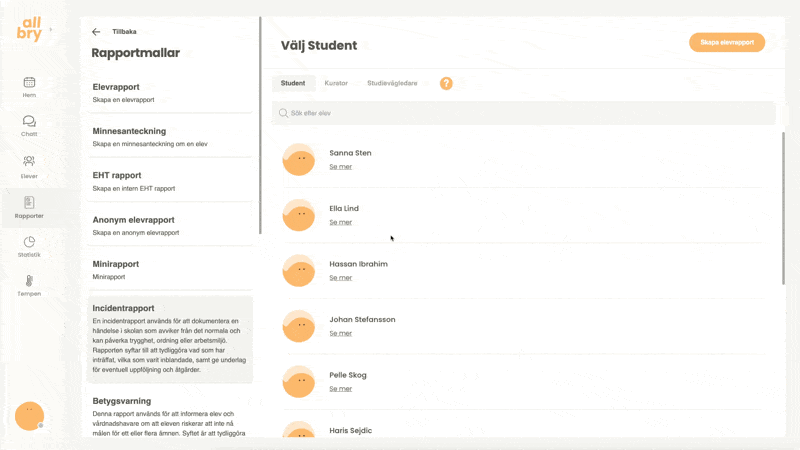Choose the Elevrapport template
The image size is (800, 450).
click(x=167, y=93)
